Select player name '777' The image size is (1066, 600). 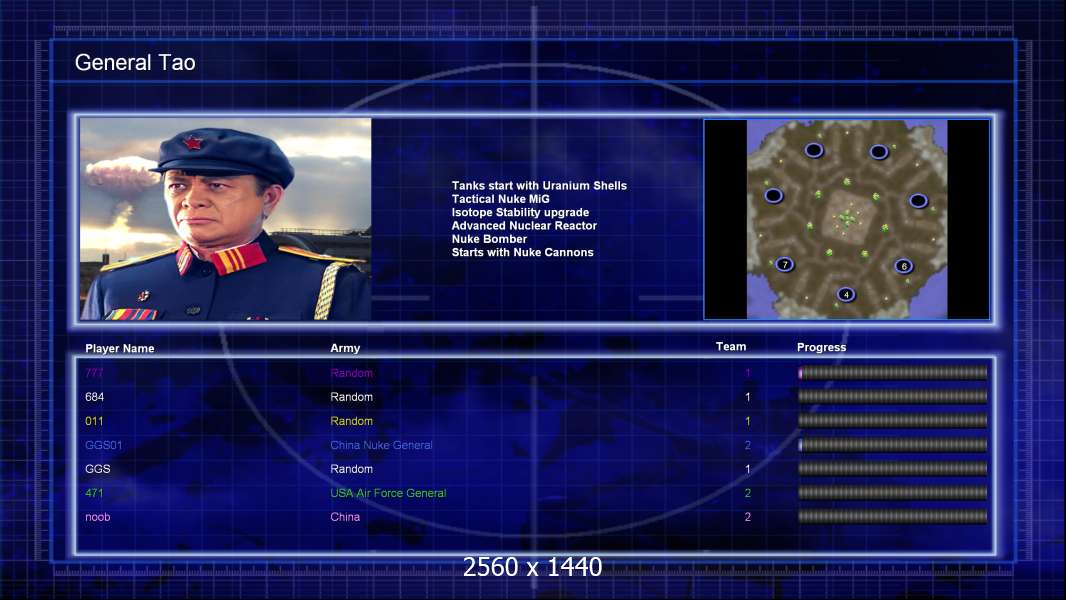click(94, 372)
